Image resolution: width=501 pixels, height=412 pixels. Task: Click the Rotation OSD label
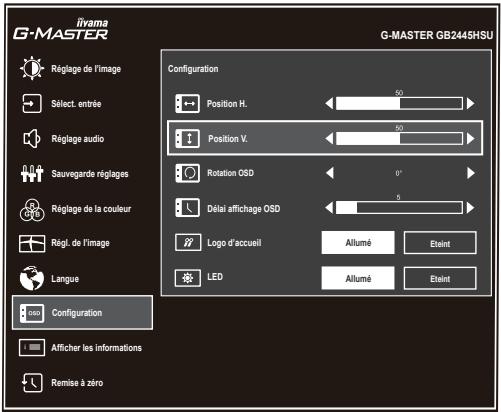[x=231, y=173]
